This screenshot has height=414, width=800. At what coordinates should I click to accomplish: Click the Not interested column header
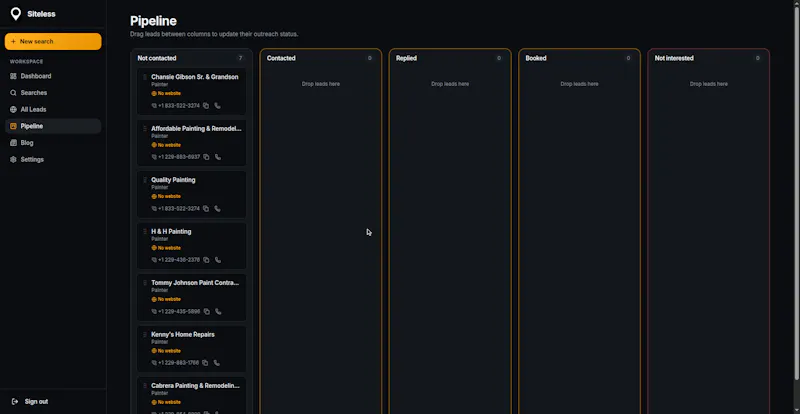tap(674, 58)
